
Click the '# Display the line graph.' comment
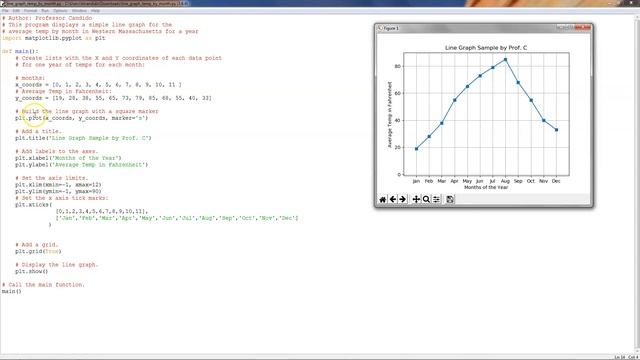57,264
